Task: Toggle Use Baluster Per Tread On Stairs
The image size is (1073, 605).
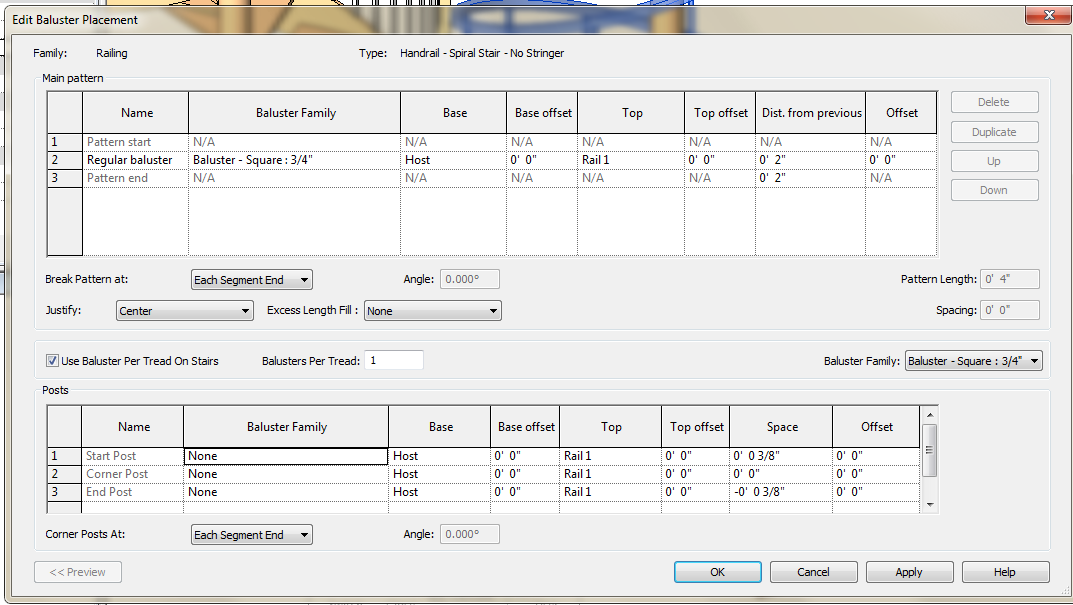Action: click(x=53, y=361)
